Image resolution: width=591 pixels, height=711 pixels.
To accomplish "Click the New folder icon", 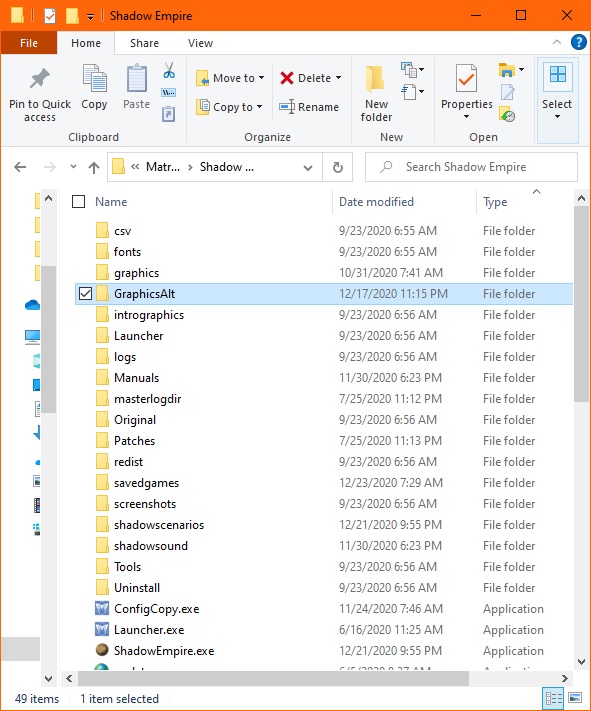I will 376,78.
